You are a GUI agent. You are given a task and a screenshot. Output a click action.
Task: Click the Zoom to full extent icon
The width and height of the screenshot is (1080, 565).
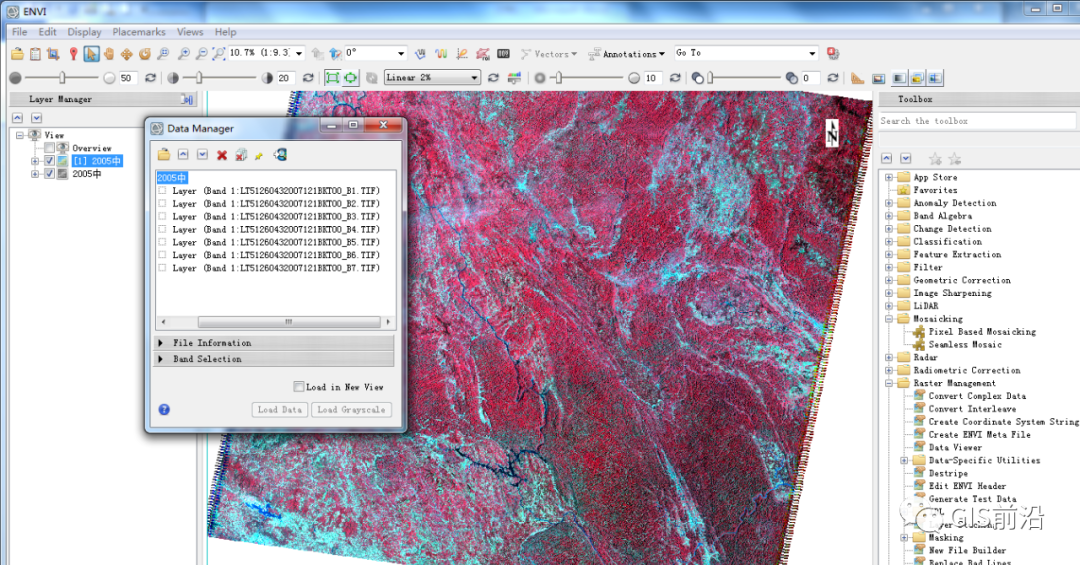click(x=219, y=54)
